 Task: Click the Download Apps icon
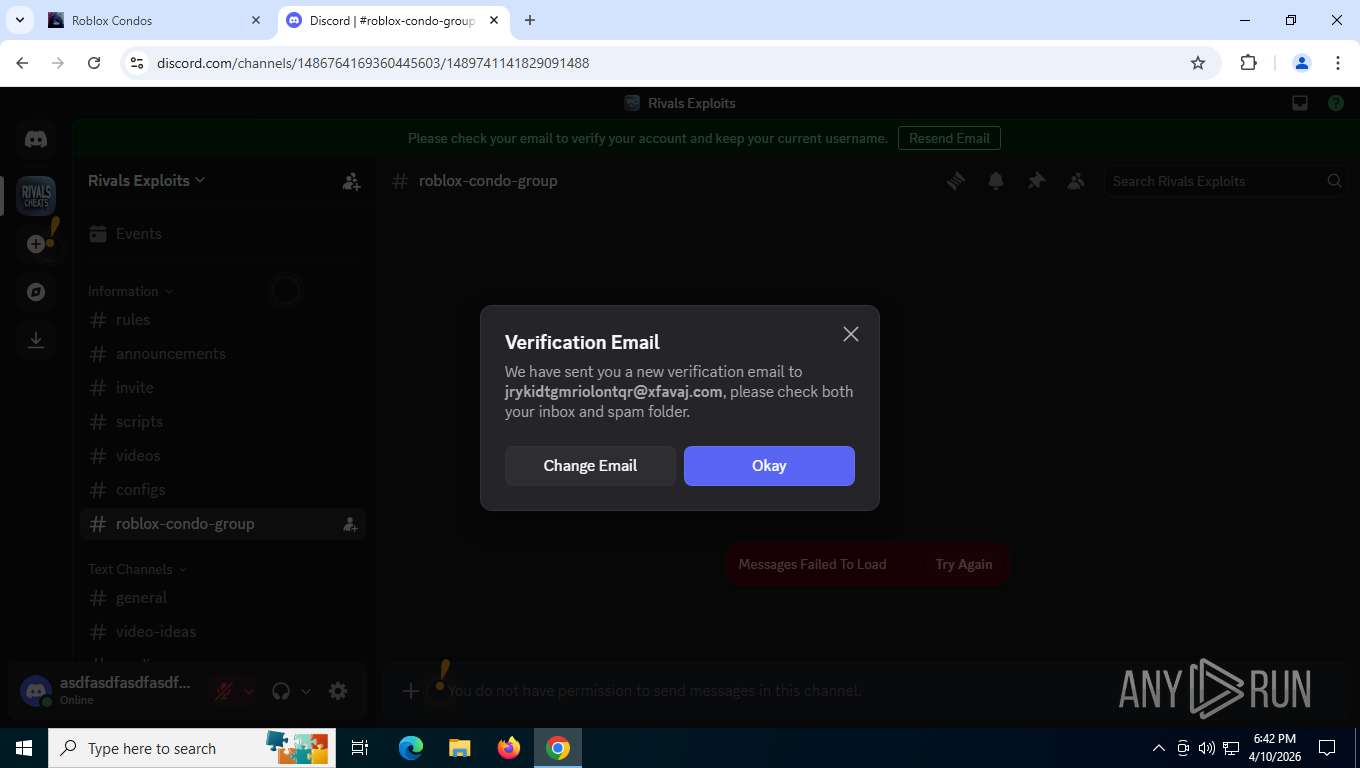click(x=36, y=340)
